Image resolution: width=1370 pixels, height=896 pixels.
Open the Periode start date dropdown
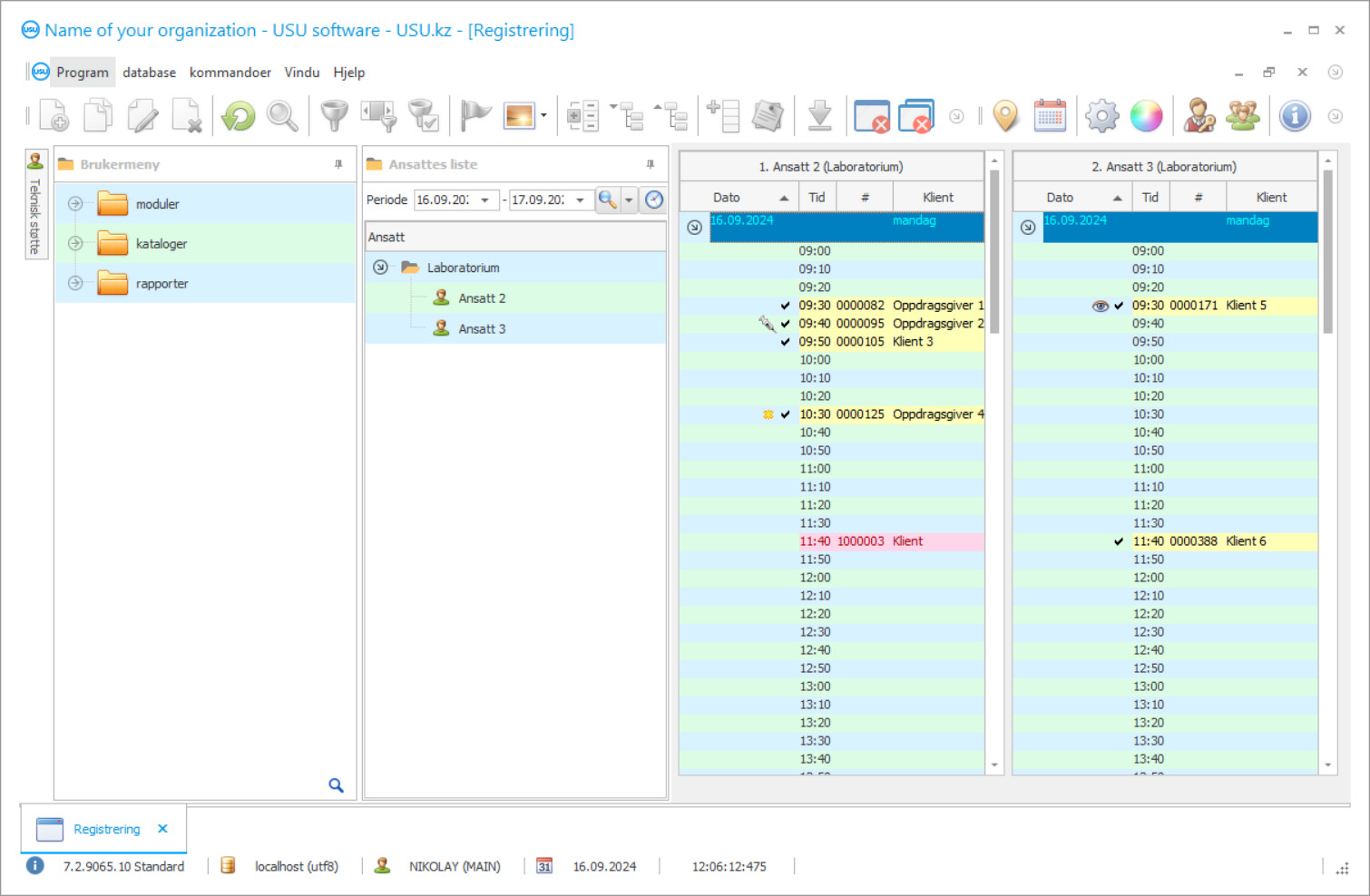[485, 200]
